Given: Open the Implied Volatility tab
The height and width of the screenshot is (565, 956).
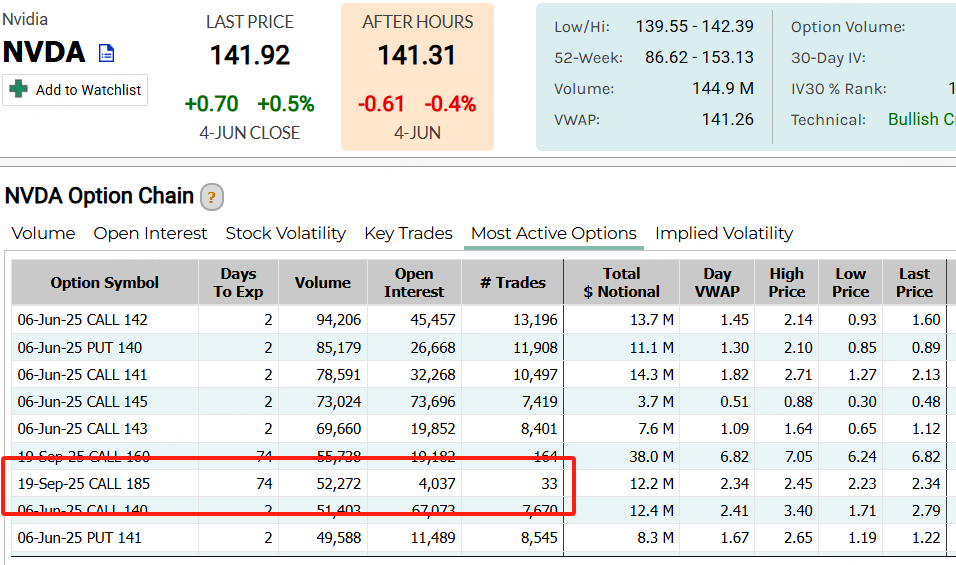Looking at the screenshot, I should click(724, 233).
